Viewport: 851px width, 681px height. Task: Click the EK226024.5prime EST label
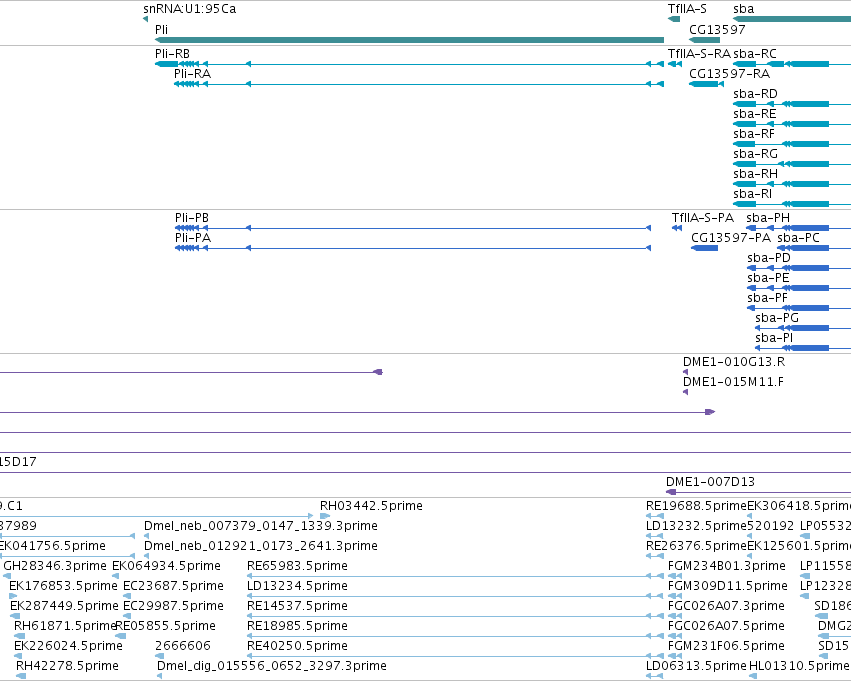(x=68, y=646)
